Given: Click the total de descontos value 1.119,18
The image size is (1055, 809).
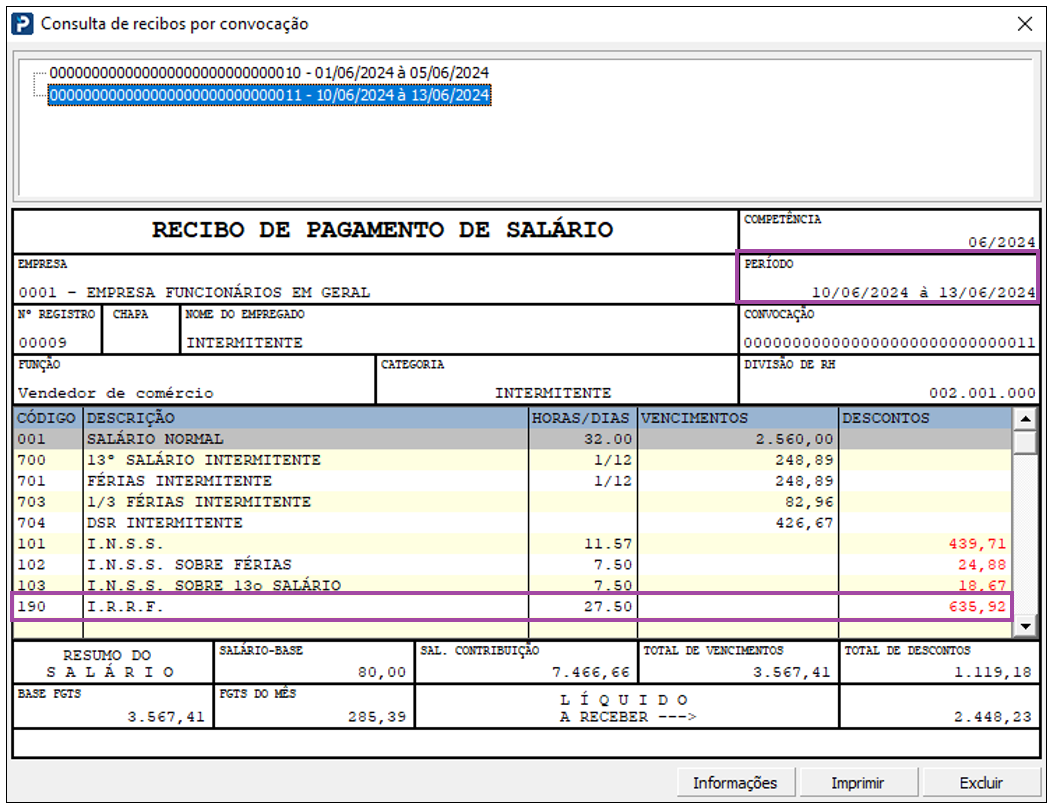Looking at the screenshot, I should point(992,672).
